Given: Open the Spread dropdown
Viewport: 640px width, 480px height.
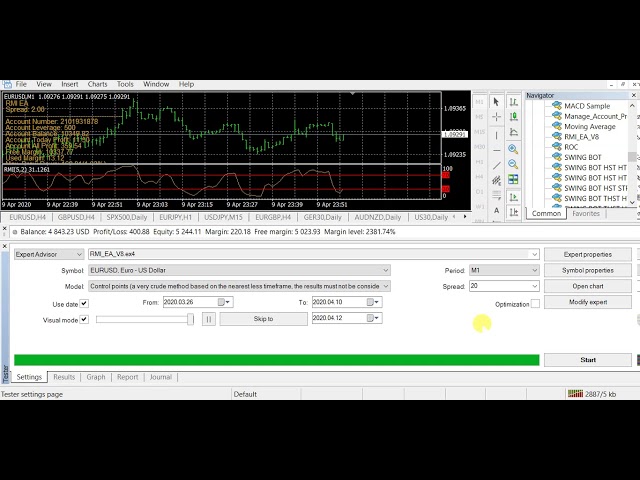Looking at the screenshot, I should [x=534, y=286].
